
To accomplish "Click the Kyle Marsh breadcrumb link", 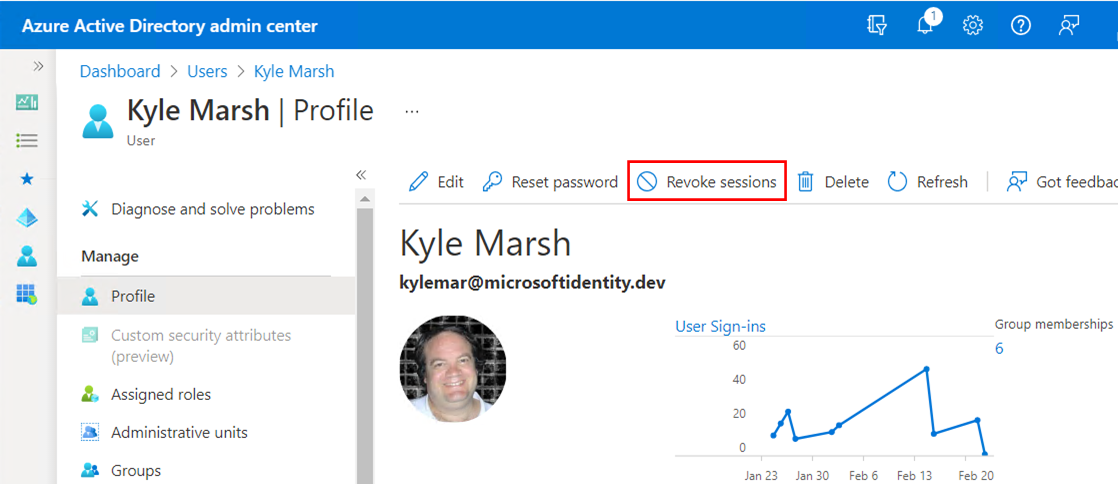I will pos(294,71).
